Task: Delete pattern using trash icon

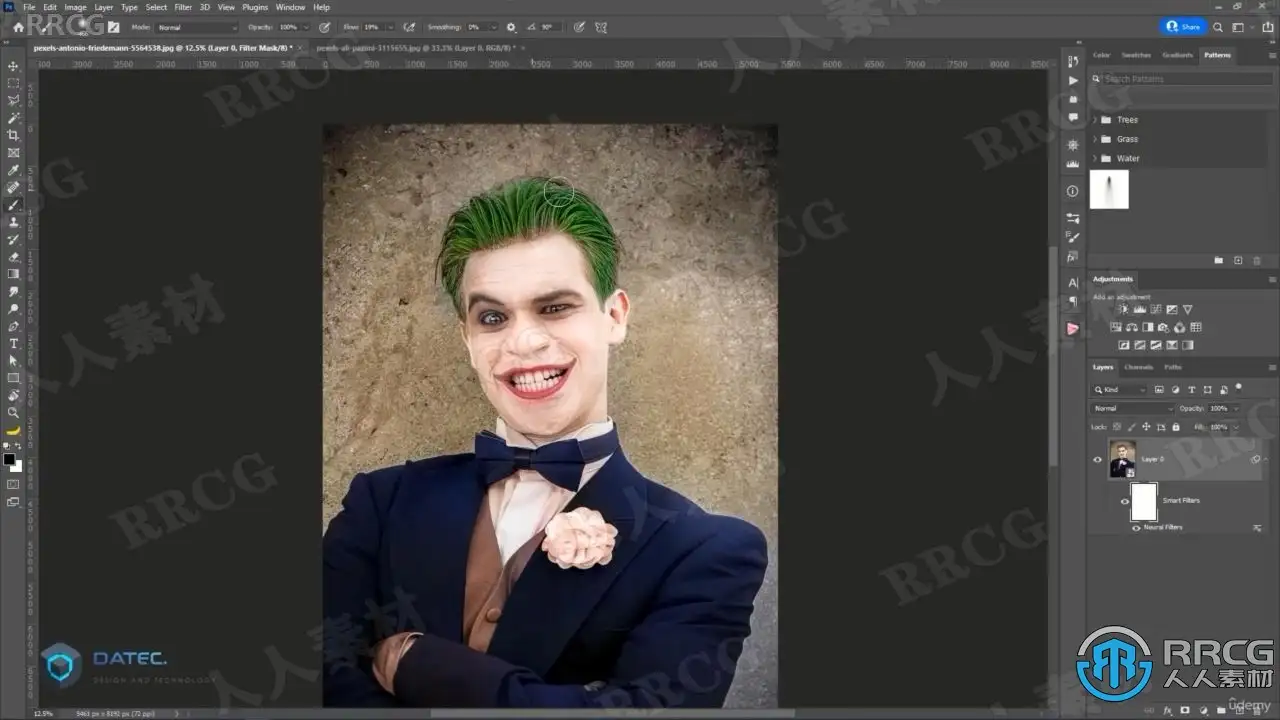Action: tap(1257, 260)
